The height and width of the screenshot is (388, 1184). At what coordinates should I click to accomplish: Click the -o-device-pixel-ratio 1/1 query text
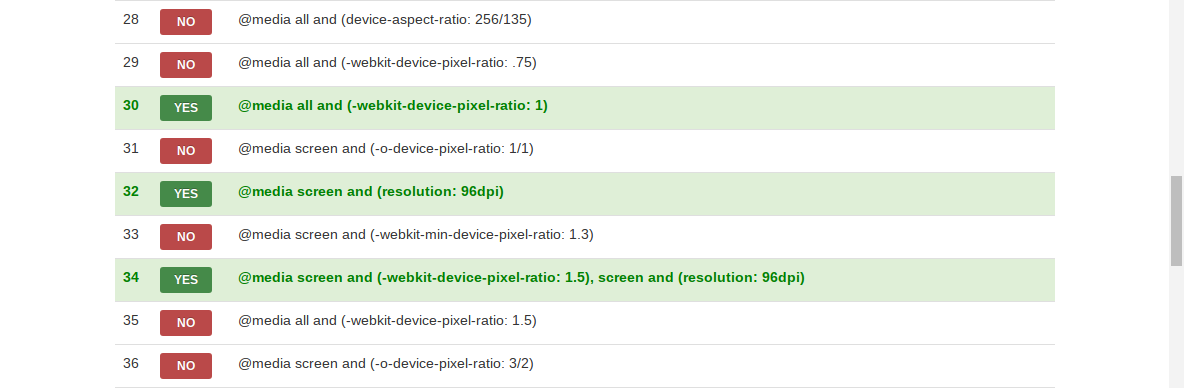(386, 149)
